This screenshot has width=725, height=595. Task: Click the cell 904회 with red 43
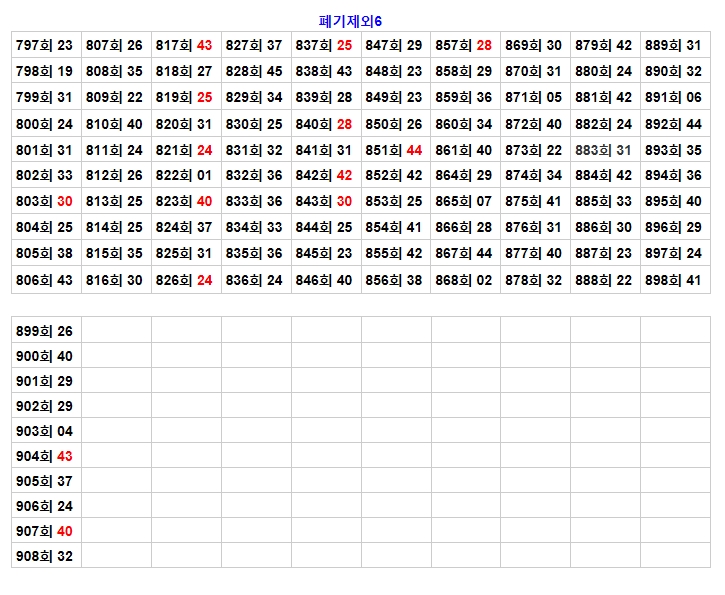pyautogui.click(x=46, y=456)
